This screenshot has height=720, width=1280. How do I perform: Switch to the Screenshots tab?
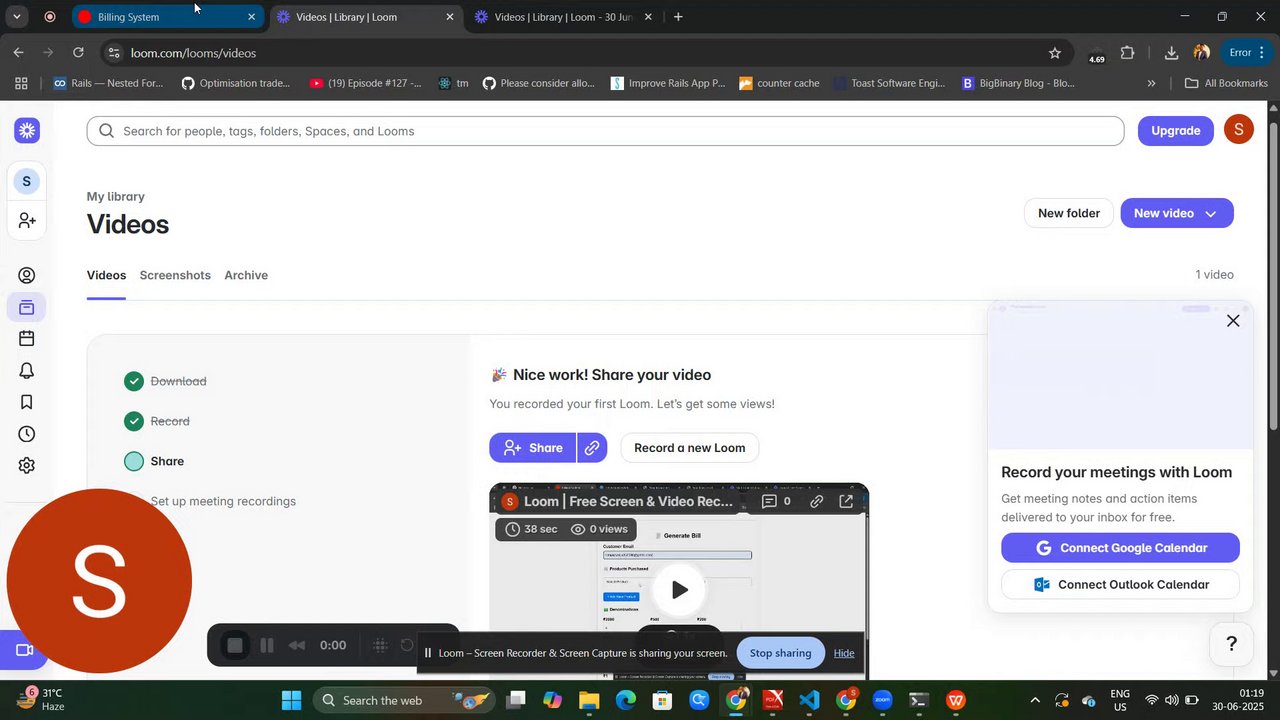point(175,275)
